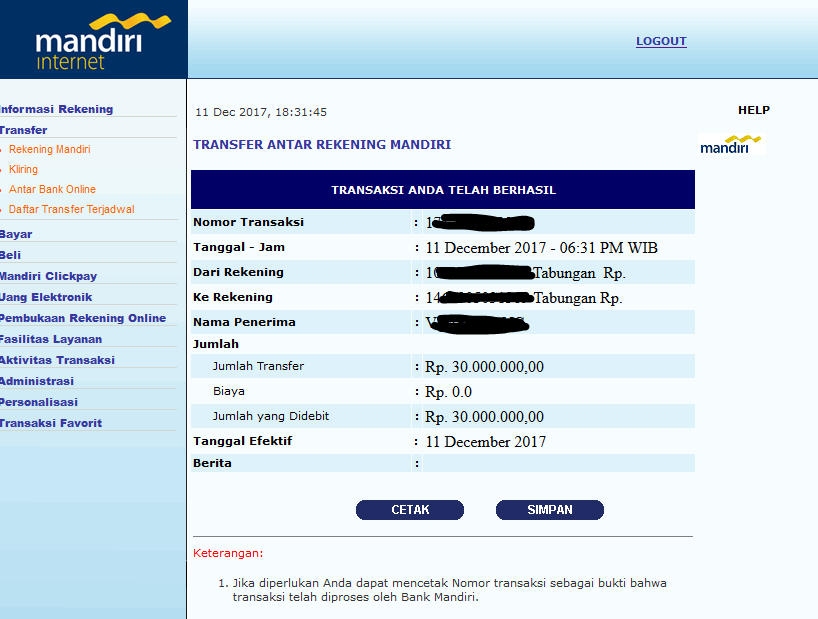The image size is (818, 619).
Task: Open Informasi Rekening menu
Action: [x=57, y=109]
